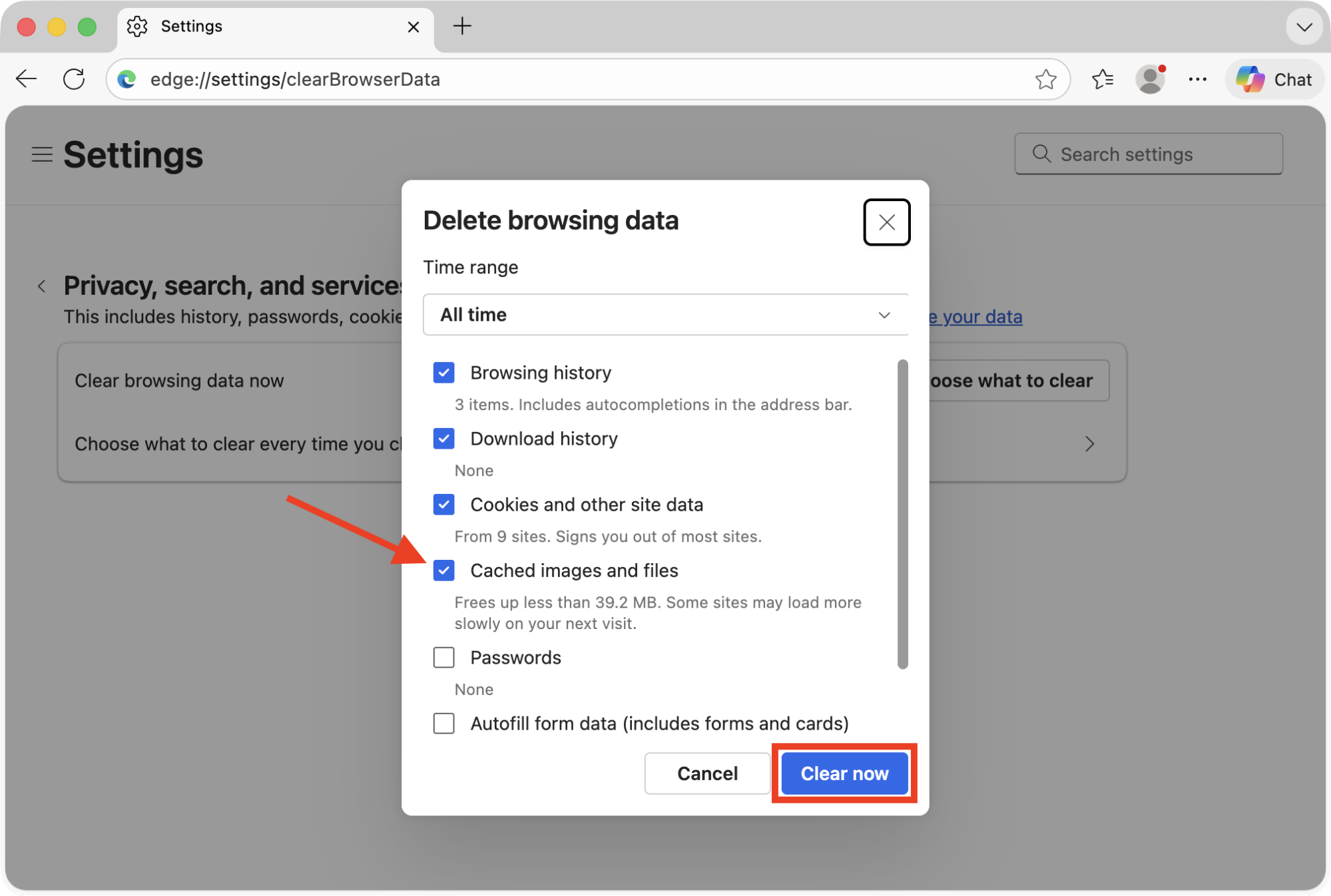Viewport: 1331px width, 896px height.
Task: Open the tab overview chevron
Action: pos(1303,27)
